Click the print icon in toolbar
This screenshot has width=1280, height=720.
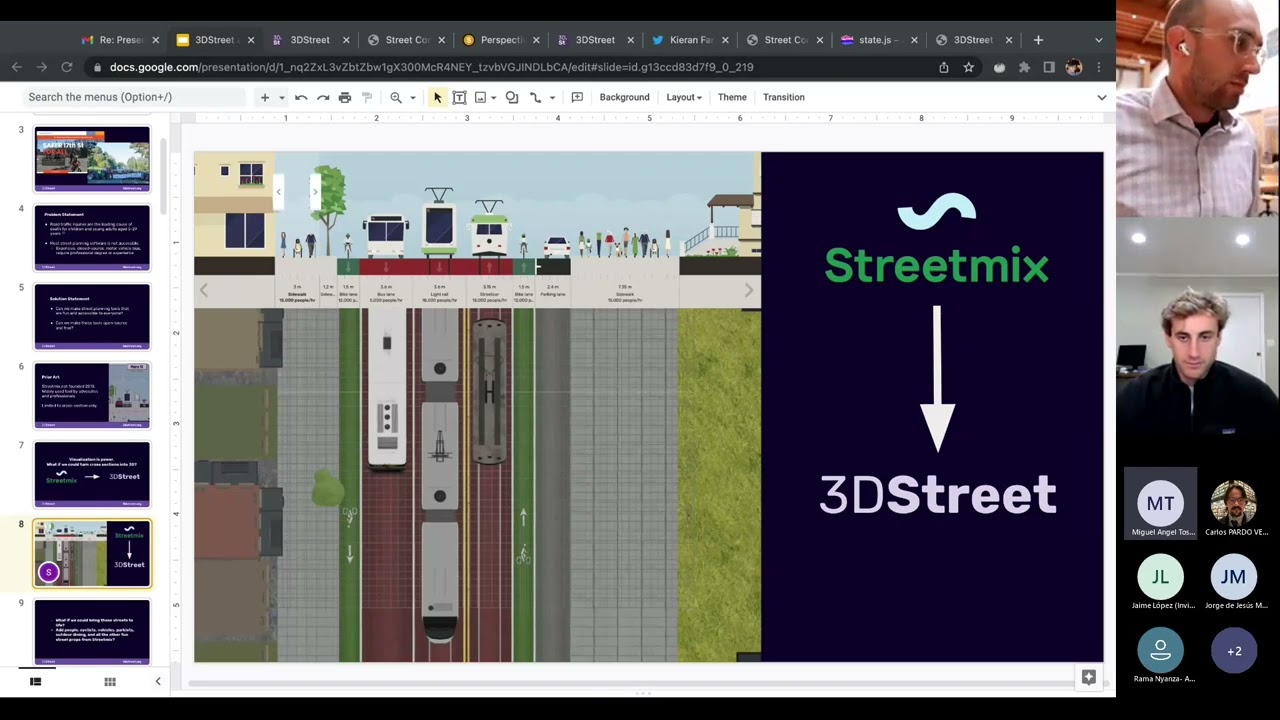point(345,97)
